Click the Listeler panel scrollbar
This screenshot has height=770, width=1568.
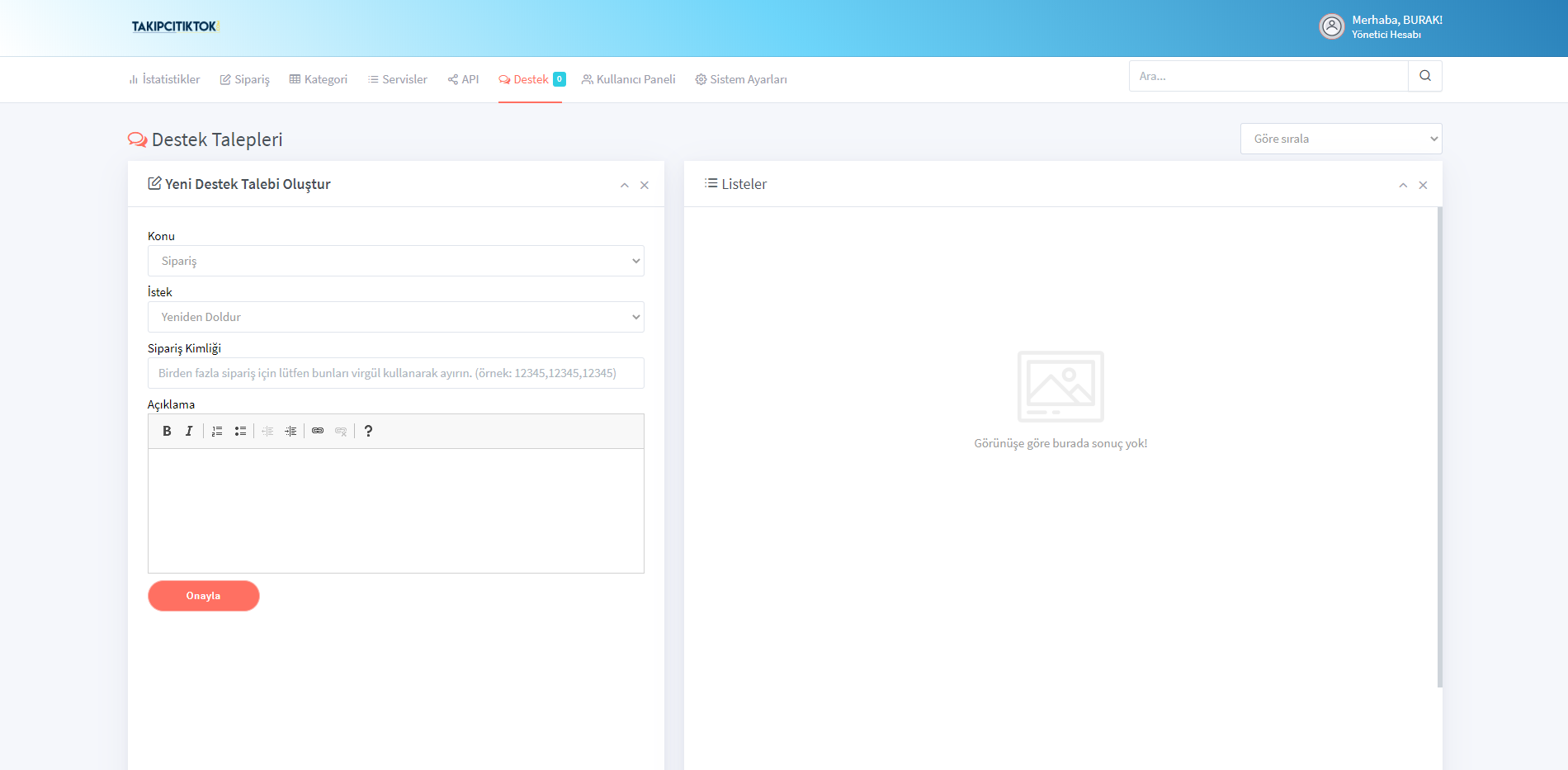click(x=1440, y=446)
